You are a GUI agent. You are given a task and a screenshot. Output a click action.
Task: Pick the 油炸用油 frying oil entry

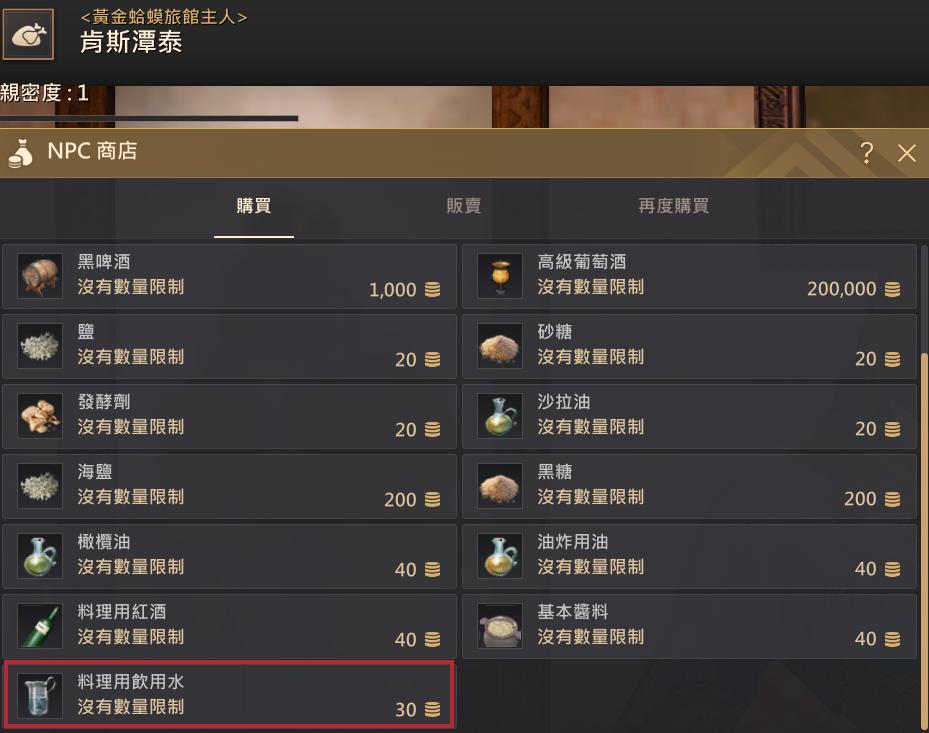pos(689,556)
